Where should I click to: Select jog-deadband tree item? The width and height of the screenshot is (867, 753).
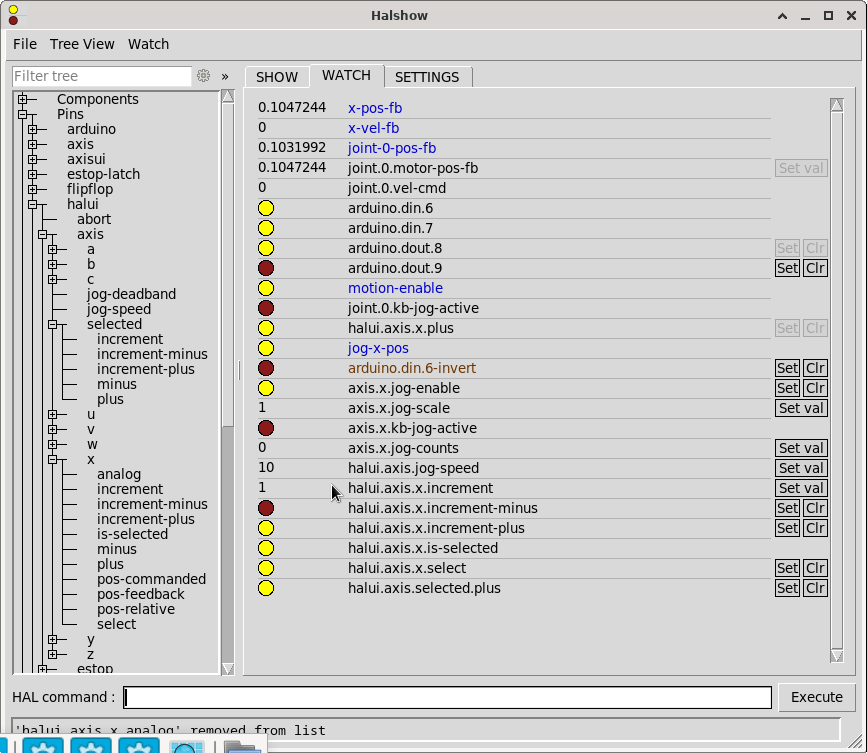point(131,294)
